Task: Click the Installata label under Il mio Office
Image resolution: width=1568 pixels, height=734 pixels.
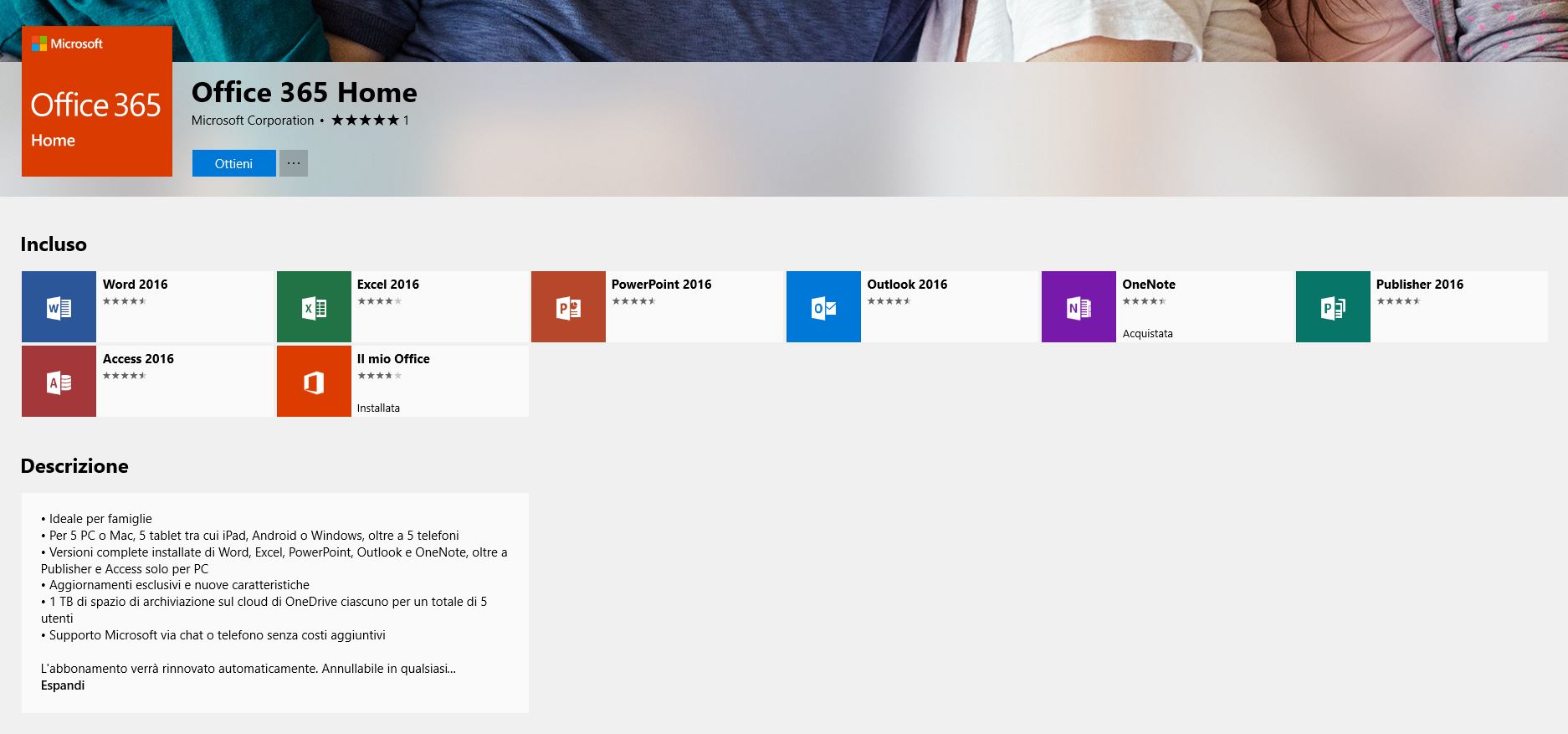Action: coord(378,408)
